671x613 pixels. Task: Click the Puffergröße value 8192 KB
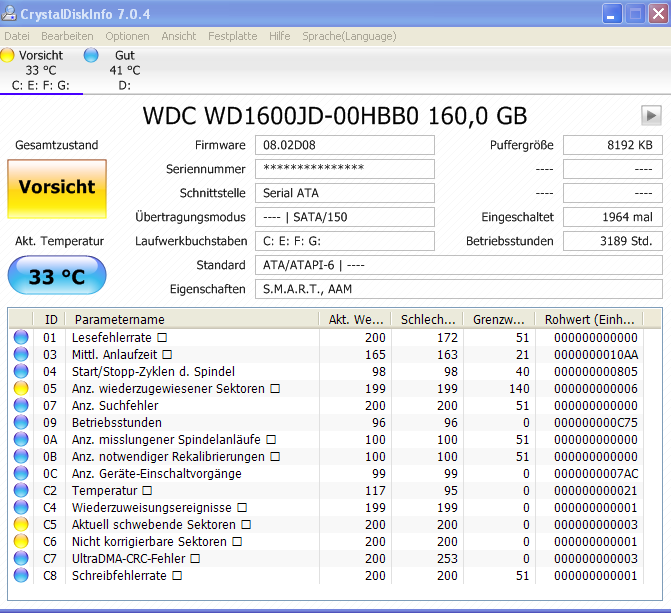[x=613, y=145]
